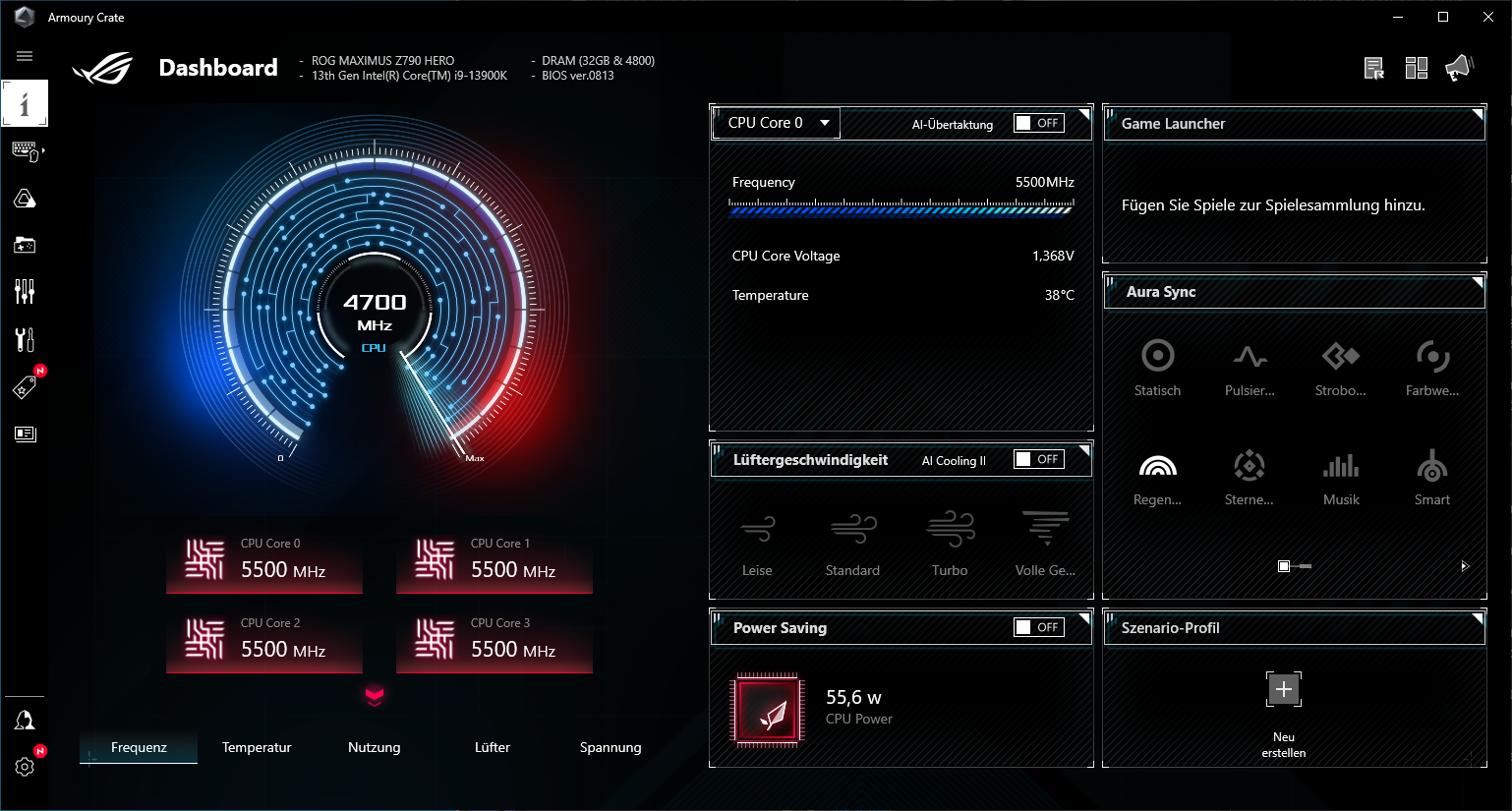Screen dimensions: 1512x811
Task: Click the 4700 MHz gauge center
Action: pos(375,312)
